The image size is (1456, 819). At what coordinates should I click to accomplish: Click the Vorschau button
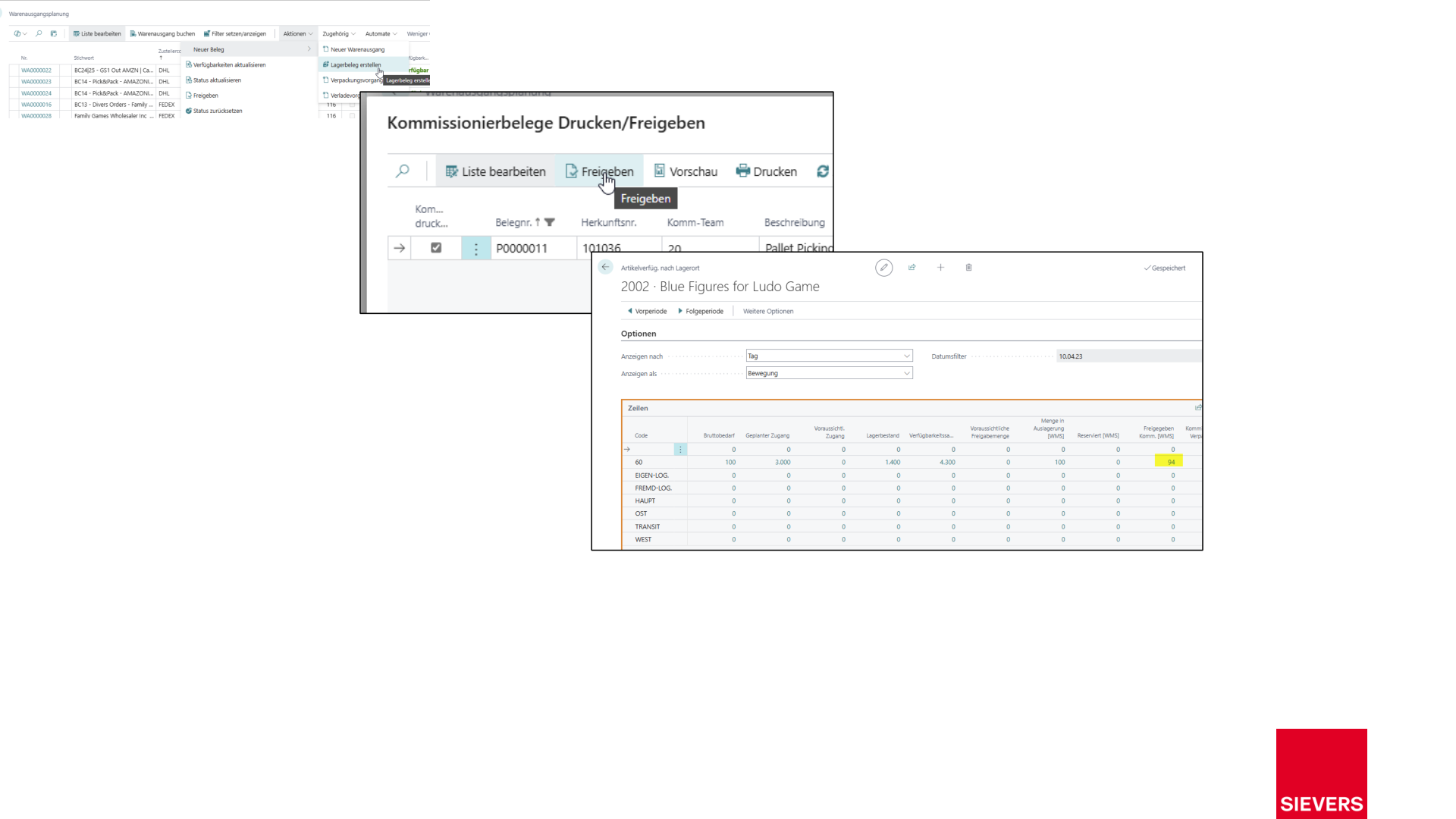pos(686,171)
